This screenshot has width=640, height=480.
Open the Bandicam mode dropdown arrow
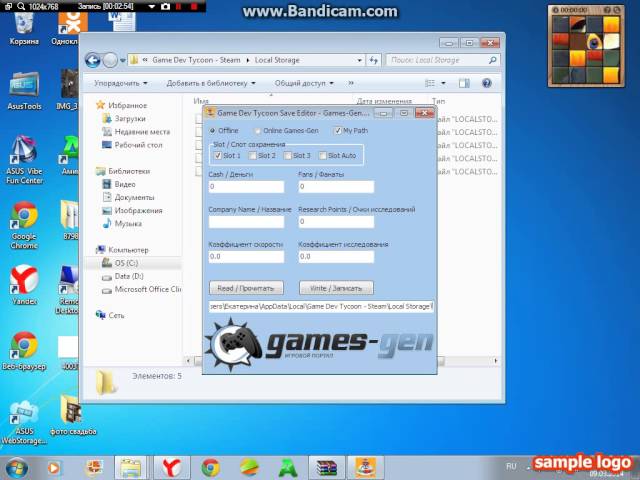pos(151,7)
